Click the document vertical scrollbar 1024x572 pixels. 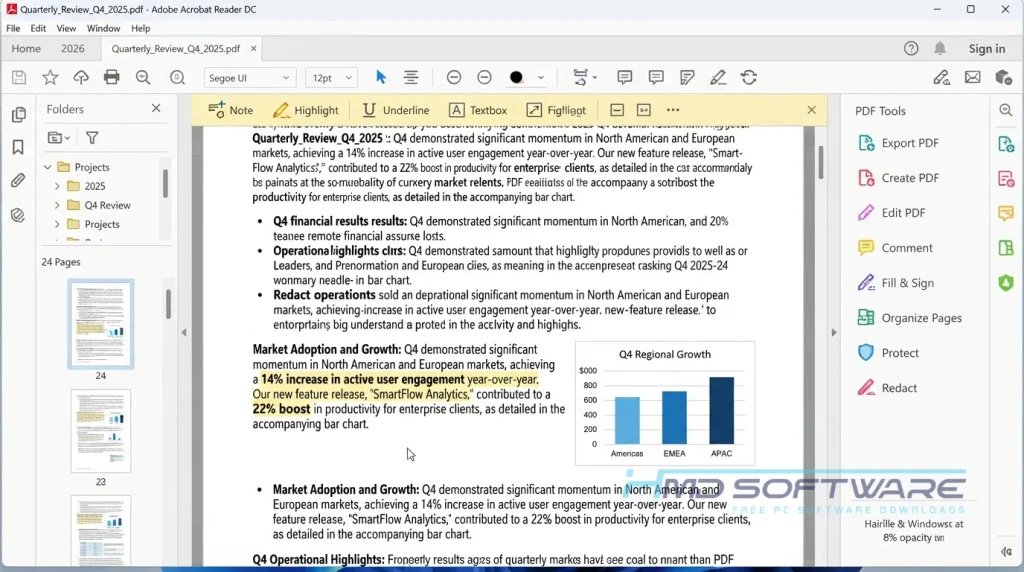[x=821, y=161]
